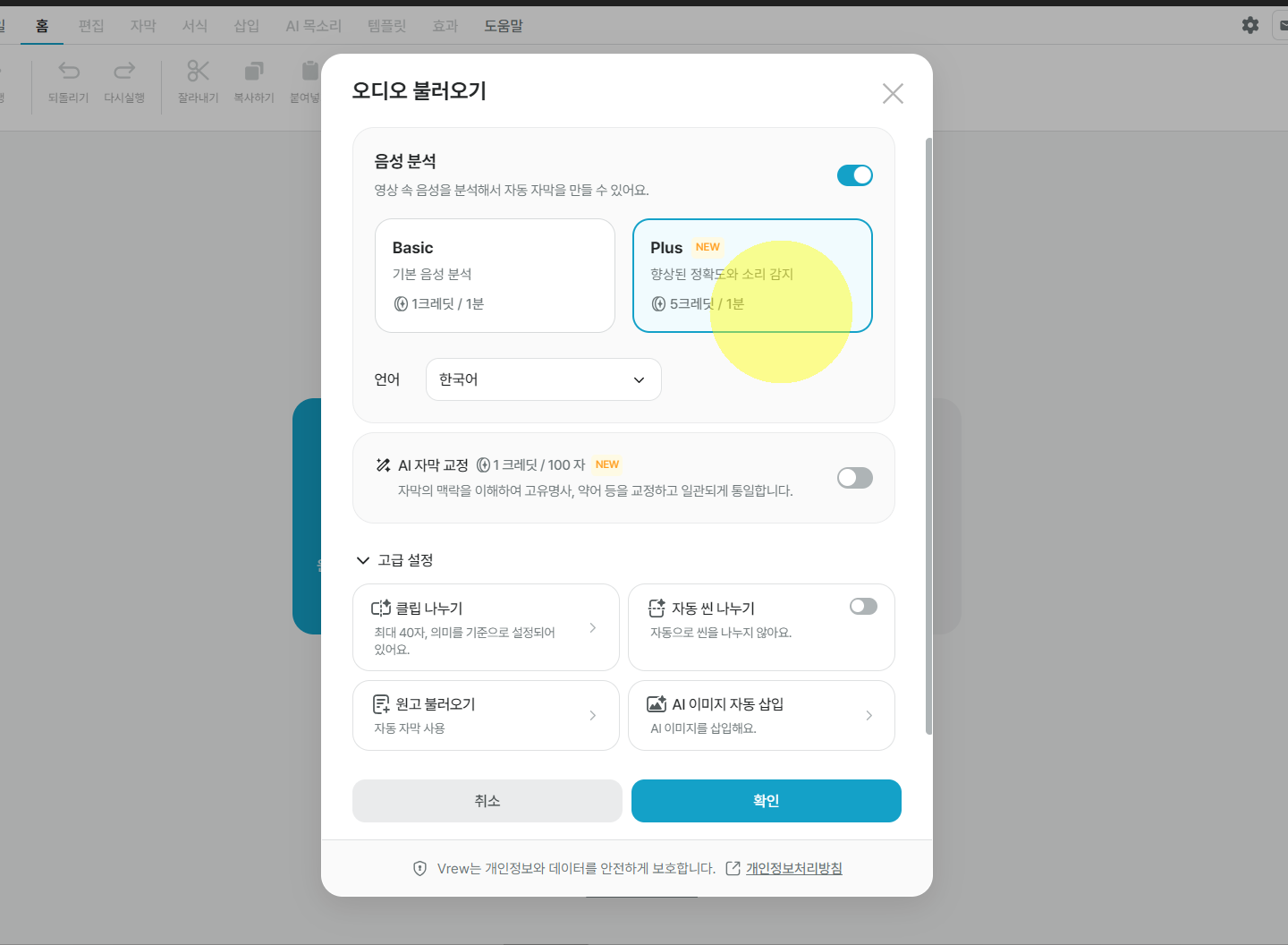Open the 자막 tab
The width and height of the screenshot is (1288, 945).
(x=143, y=26)
